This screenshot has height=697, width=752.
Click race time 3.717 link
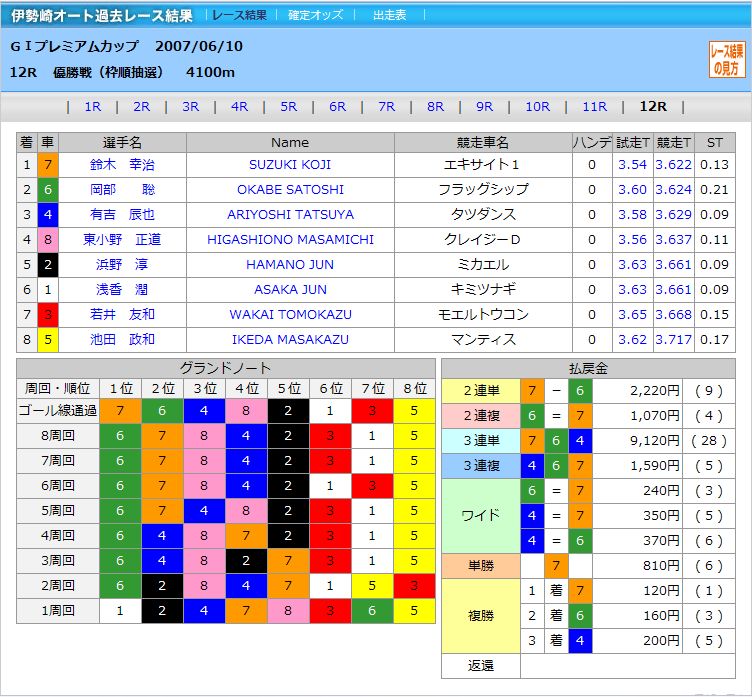pyautogui.click(x=673, y=340)
